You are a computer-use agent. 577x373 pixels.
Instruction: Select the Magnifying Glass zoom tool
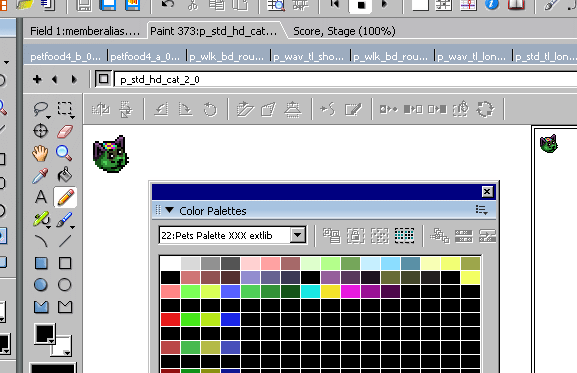(x=64, y=153)
